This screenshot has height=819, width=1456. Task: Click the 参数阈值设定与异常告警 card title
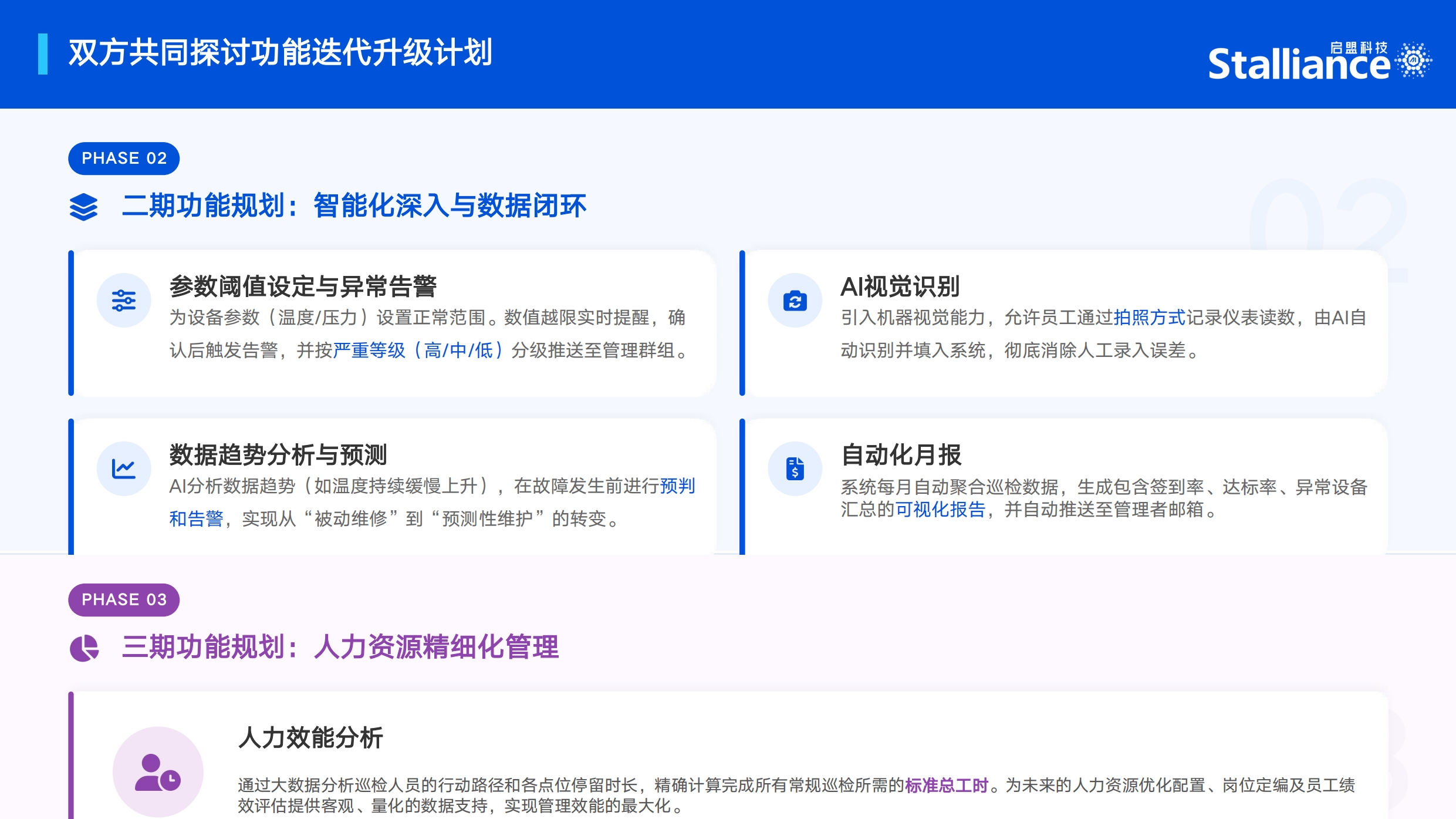(303, 287)
